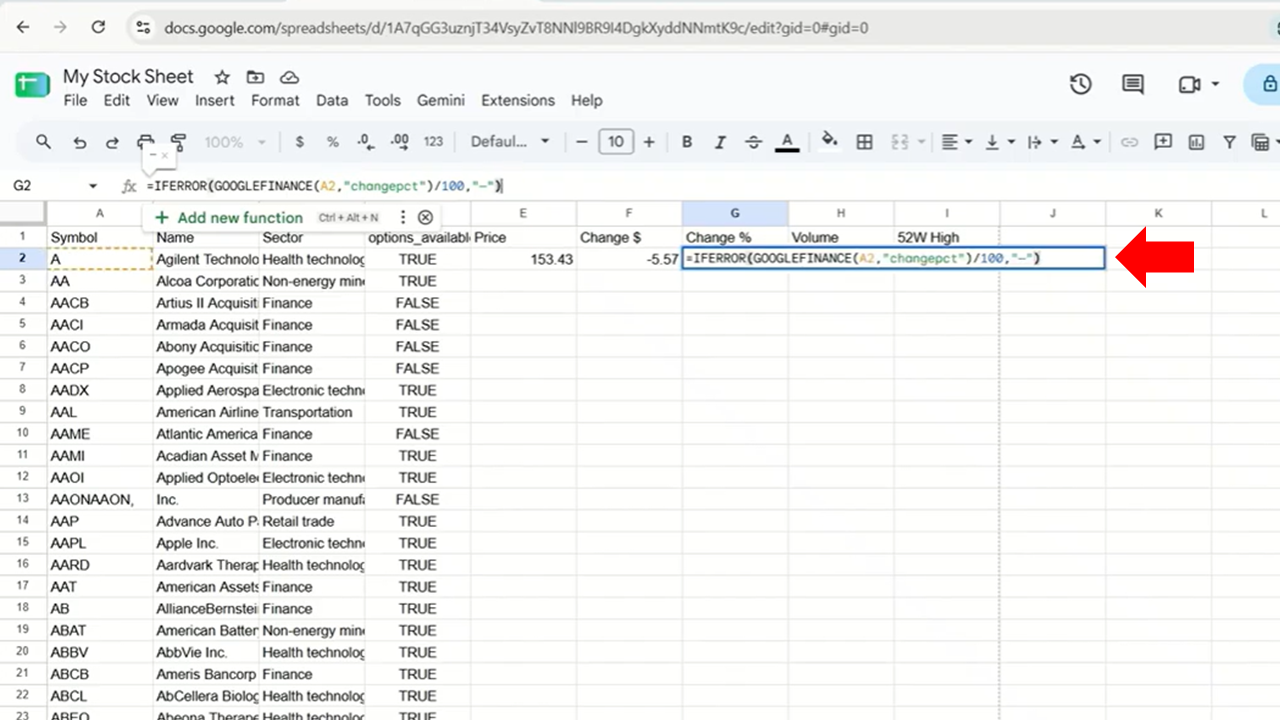
Task: Open the Data menu
Action: click(332, 100)
